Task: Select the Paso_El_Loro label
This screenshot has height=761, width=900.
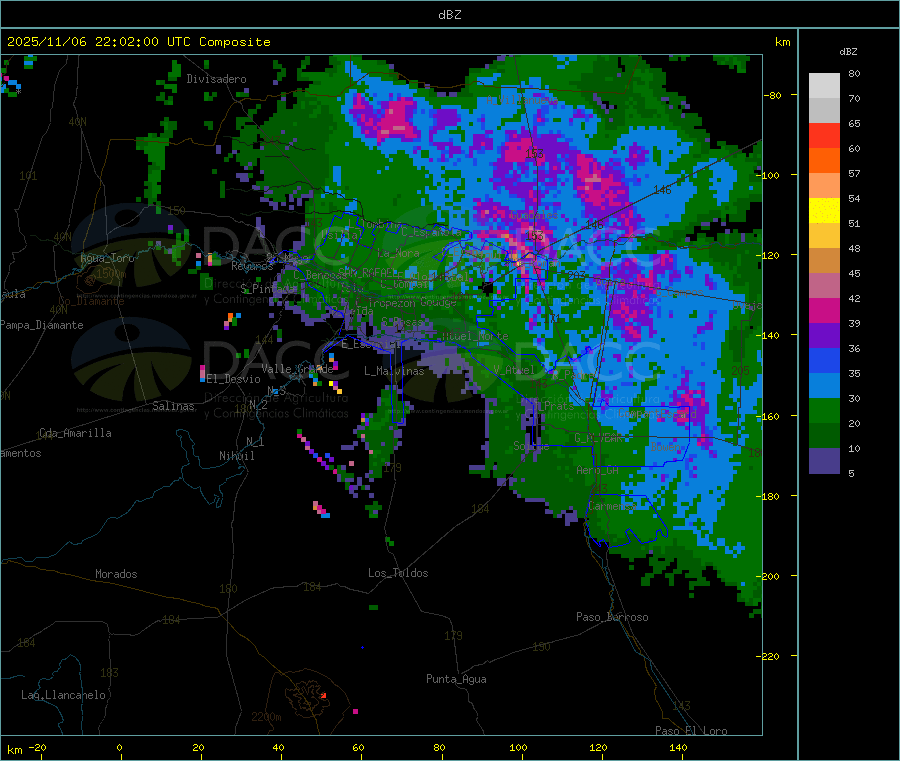Action: (691, 731)
